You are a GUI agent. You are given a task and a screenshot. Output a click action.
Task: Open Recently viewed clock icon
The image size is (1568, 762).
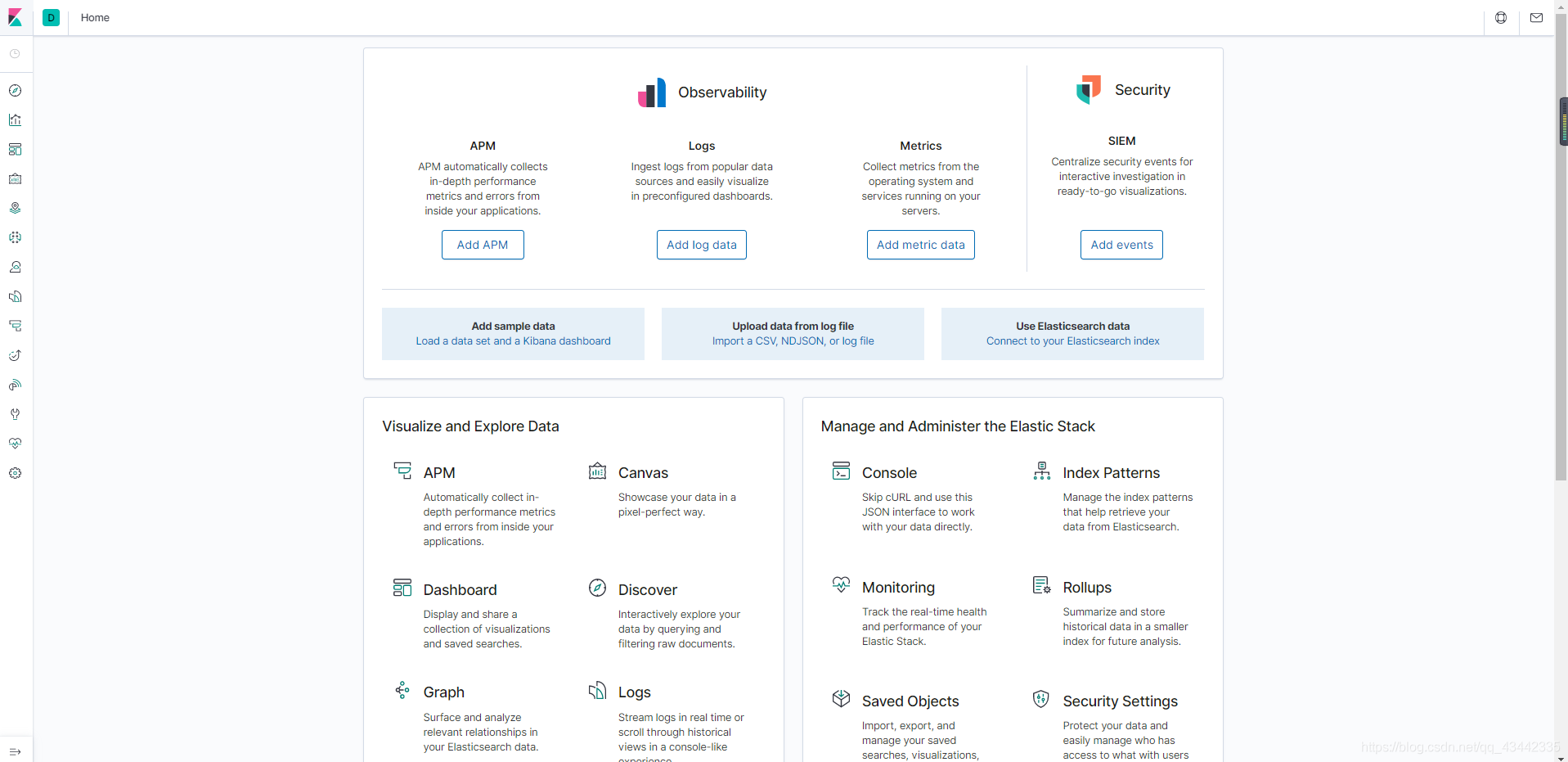click(x=15, y=54)
